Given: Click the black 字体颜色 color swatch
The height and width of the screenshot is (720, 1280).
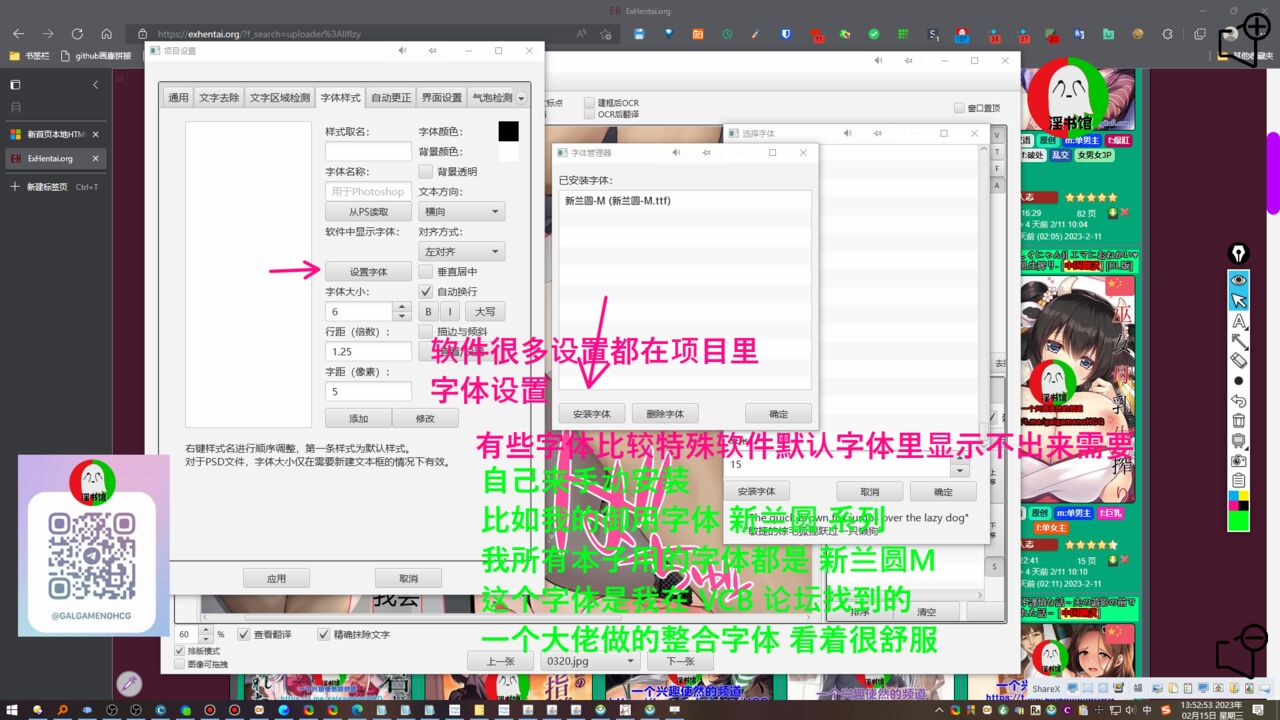Looking at the screenshot, I should pos(508,132).
